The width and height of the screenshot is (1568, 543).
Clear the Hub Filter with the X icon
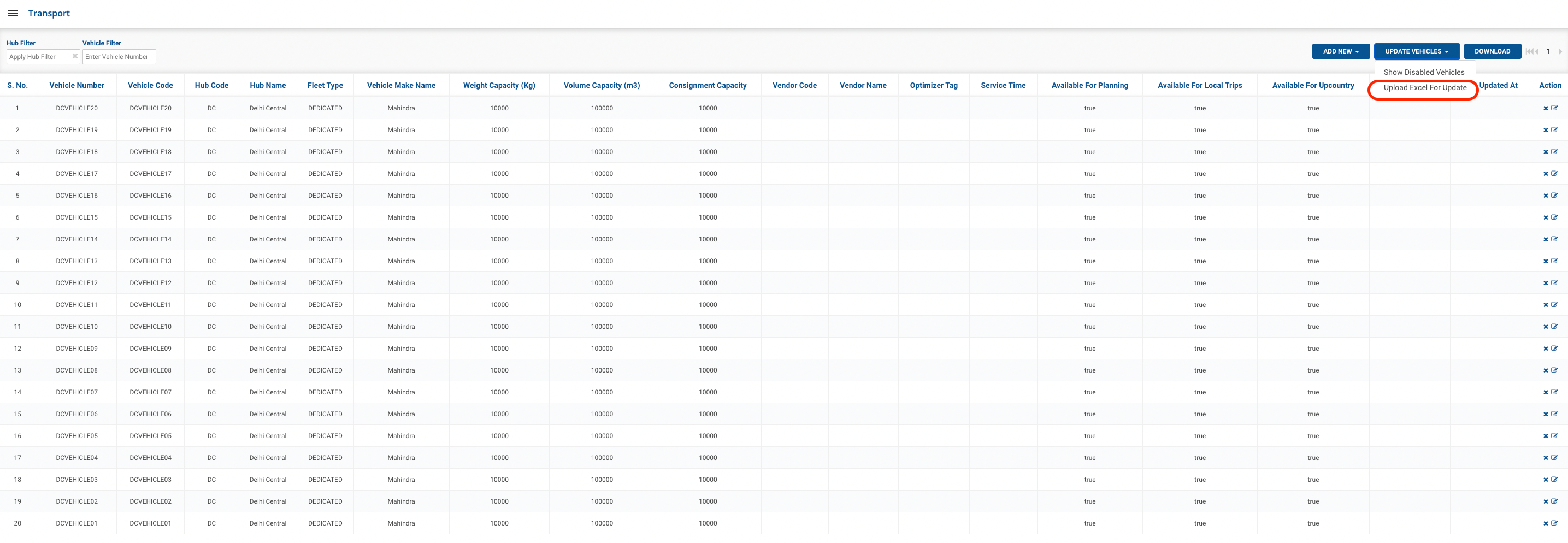coord(75,57)
